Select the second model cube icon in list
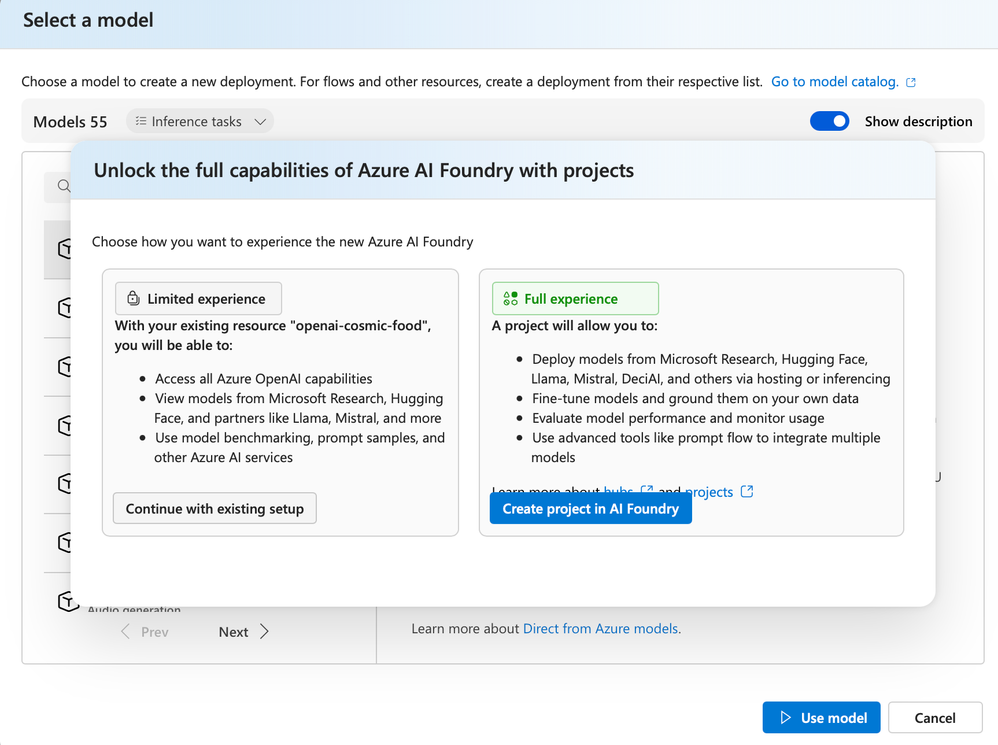The image size is (998, 745). (x=65, y=307)
